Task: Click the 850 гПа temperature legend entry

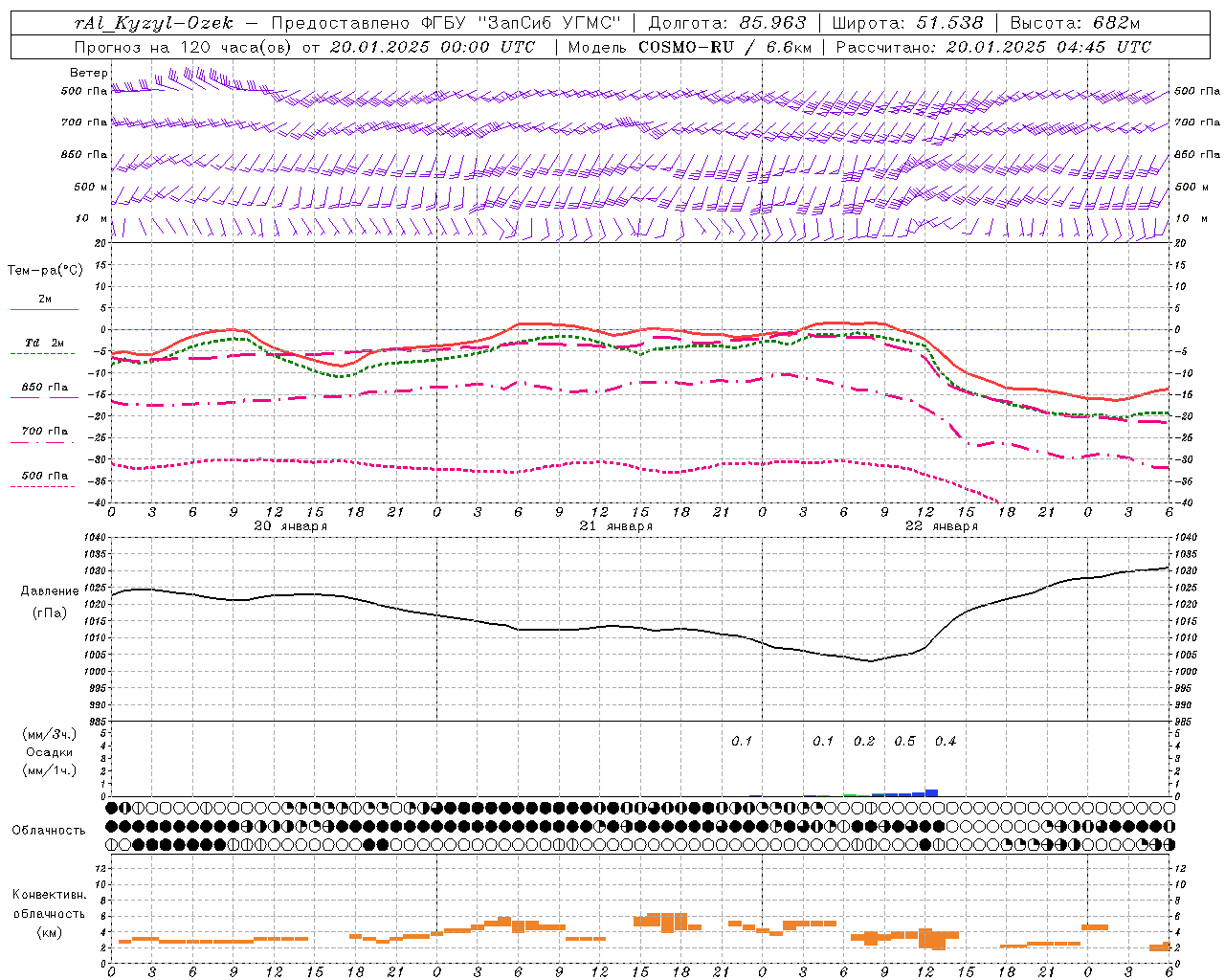Action: 45,388
